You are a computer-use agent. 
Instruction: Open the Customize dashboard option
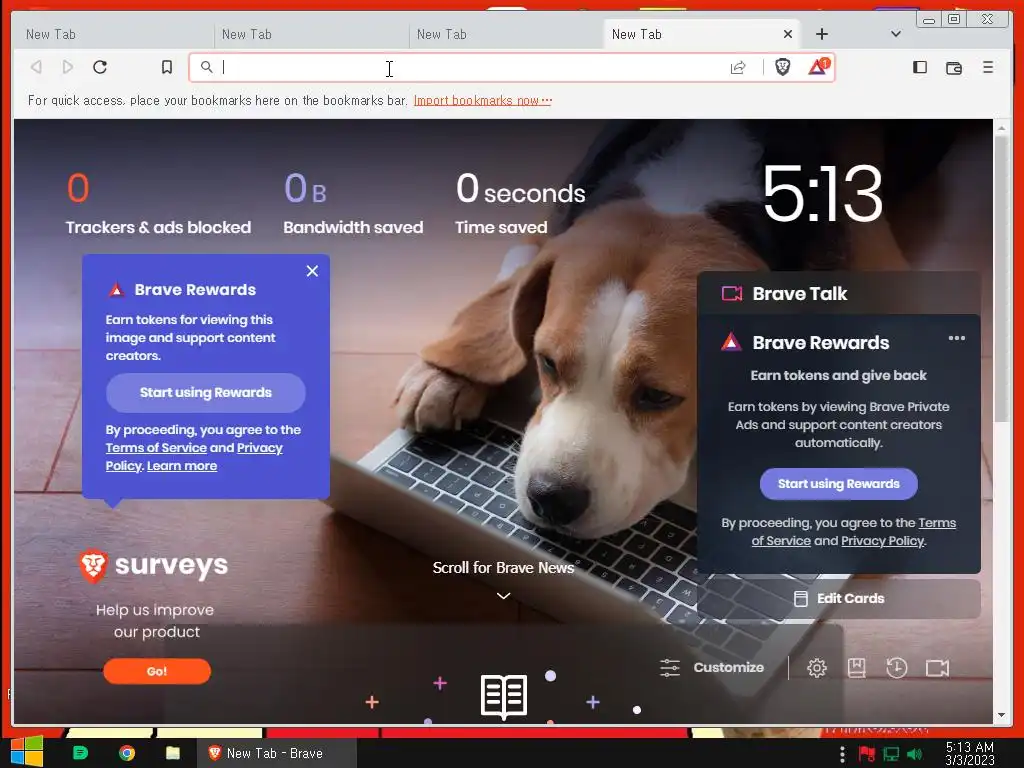[x=712, y=667]
